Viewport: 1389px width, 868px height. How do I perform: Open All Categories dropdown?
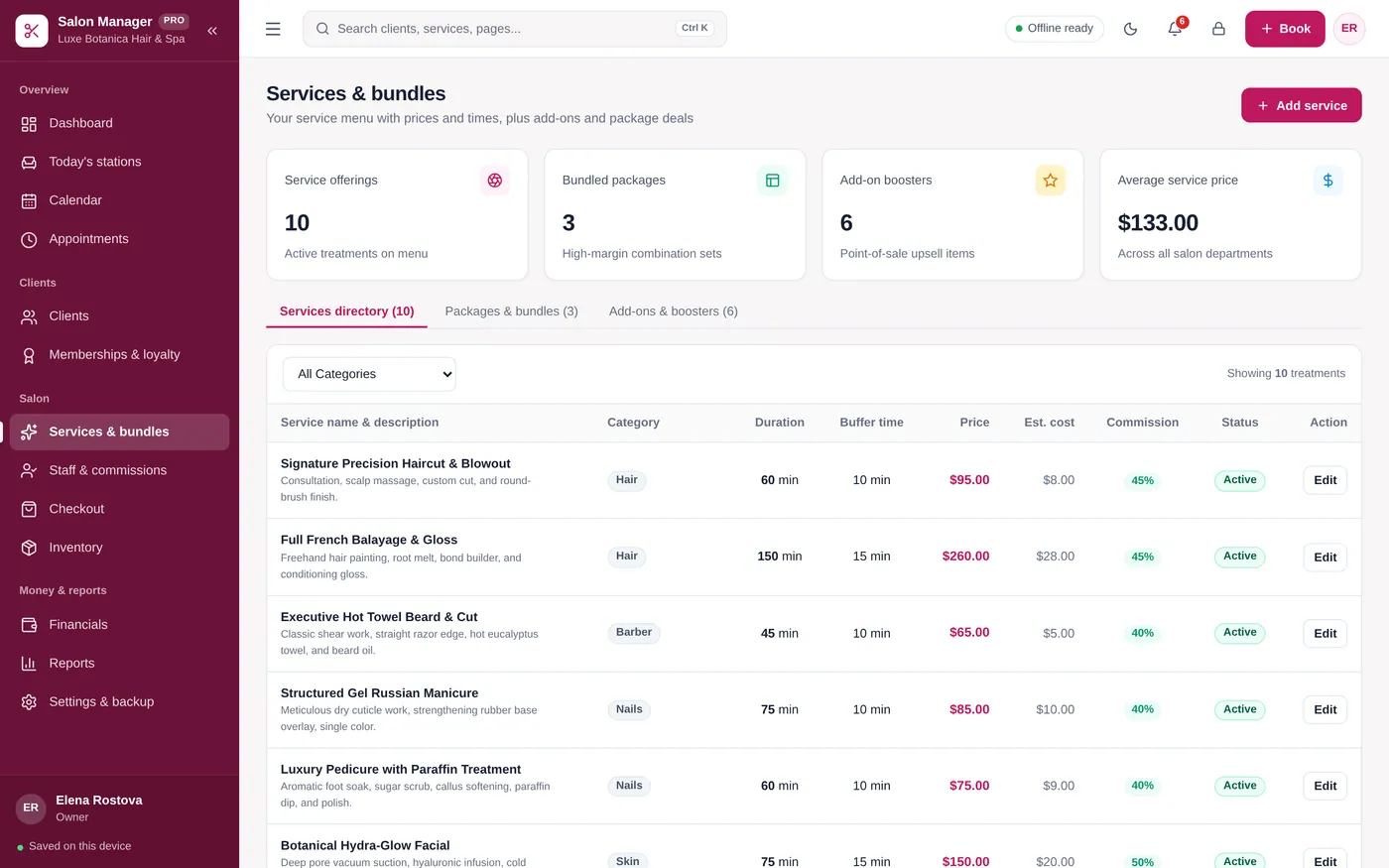[x=369, y=374]
